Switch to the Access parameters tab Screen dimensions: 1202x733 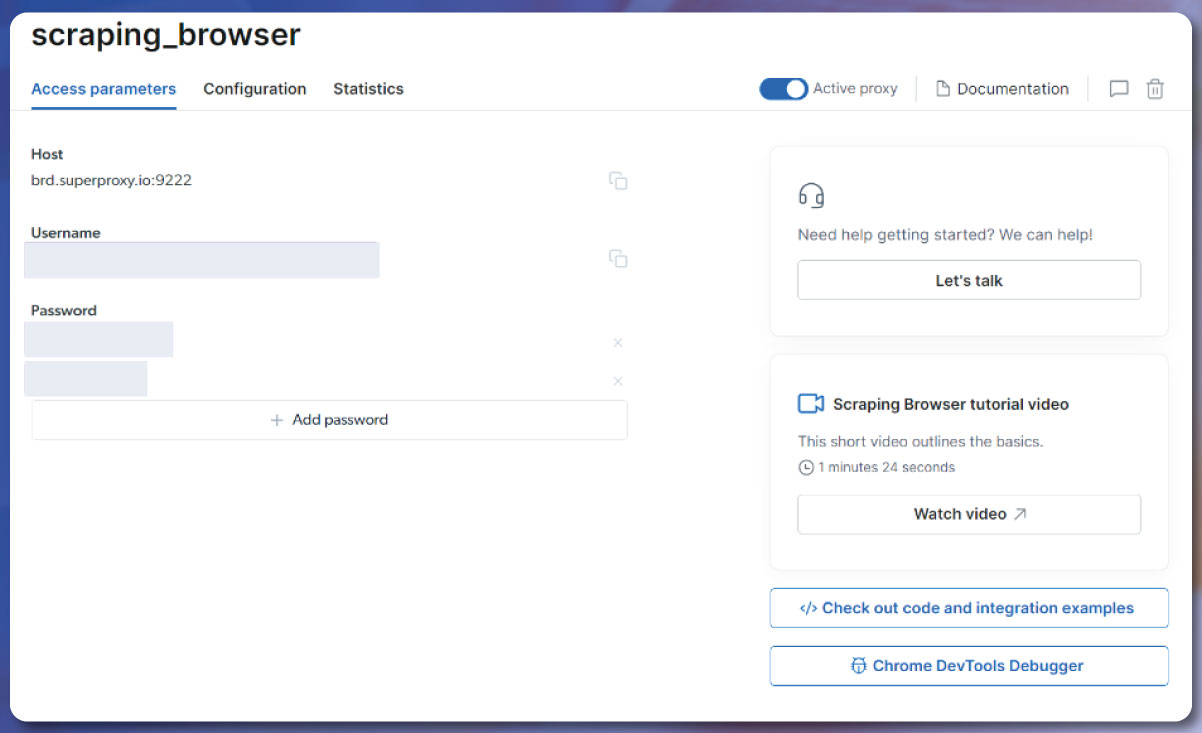point(104,89)
